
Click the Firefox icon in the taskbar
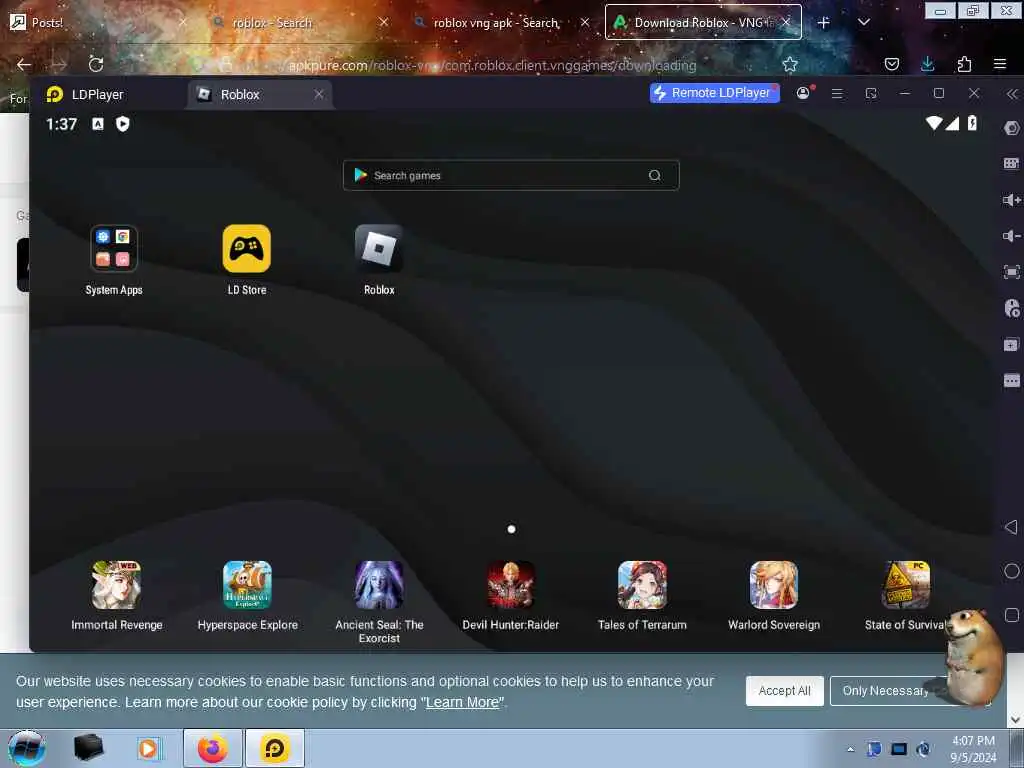[x=212, y=749]
